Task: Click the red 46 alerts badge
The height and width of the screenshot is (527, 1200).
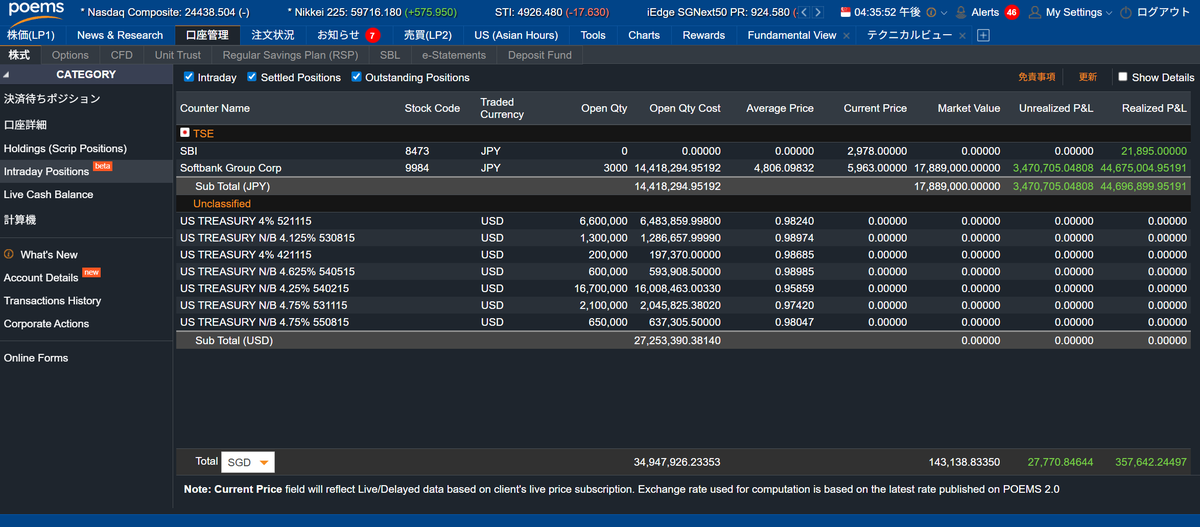Action: click(x=1011, y=13)
